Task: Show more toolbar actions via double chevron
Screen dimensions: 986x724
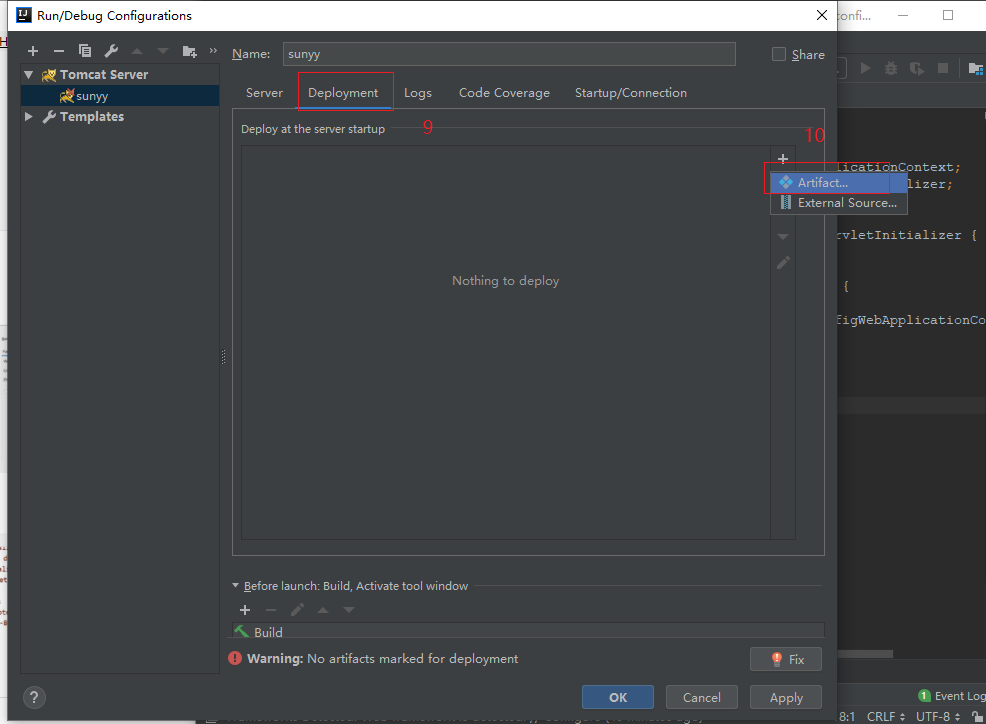Action: 212,51
